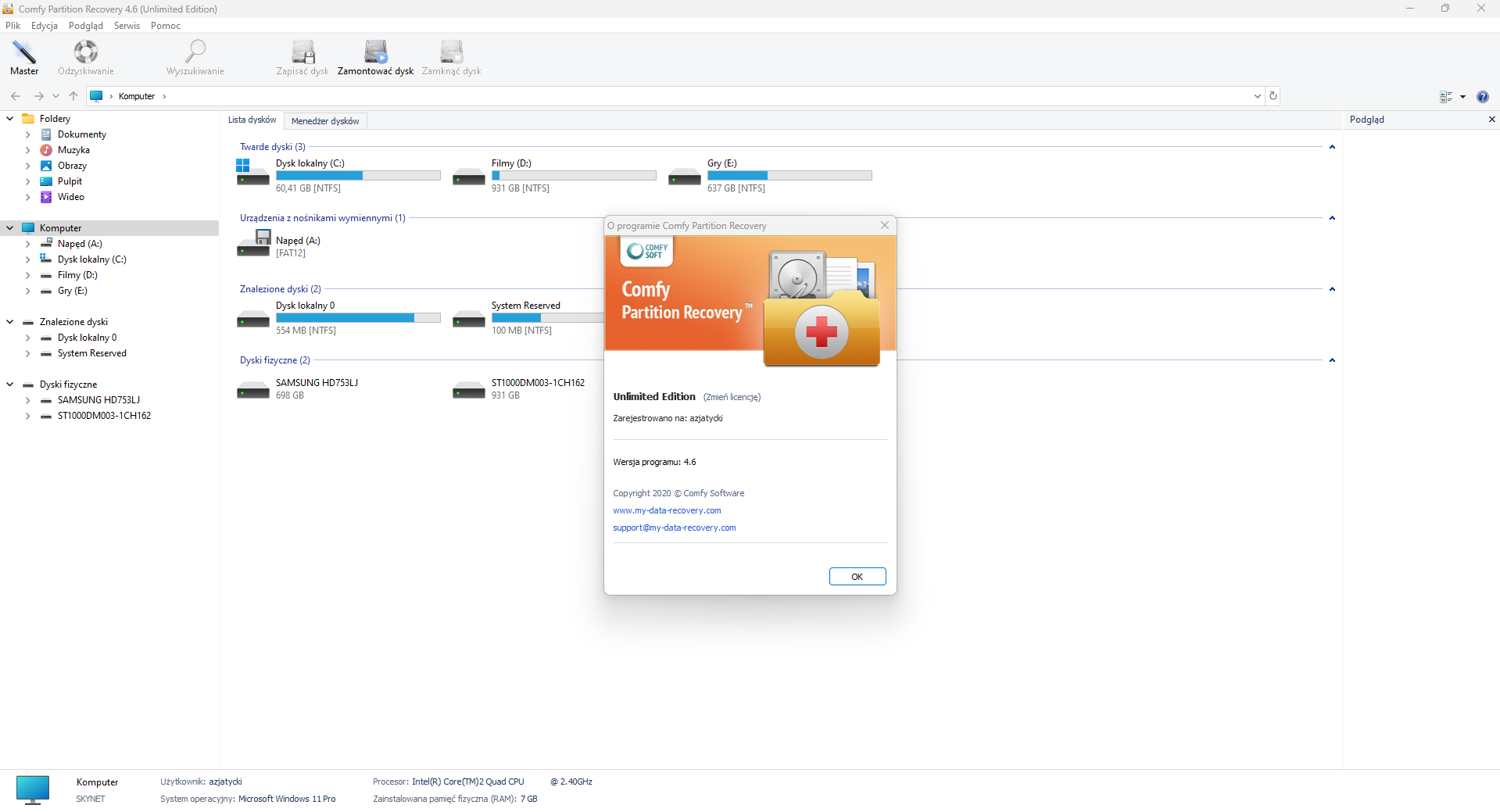Open the view options dropdown arrow
Screen dimensions: 1500x812
[1462, 97]
